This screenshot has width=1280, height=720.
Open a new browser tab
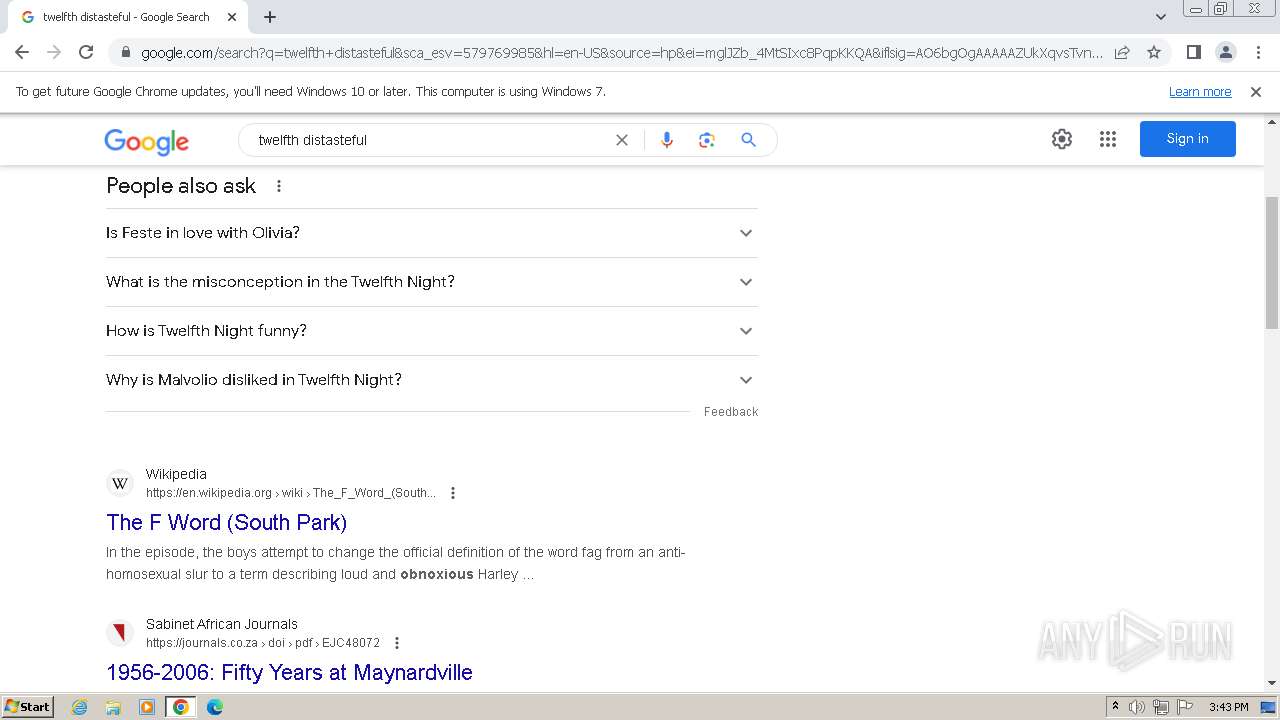click(270, 17)
